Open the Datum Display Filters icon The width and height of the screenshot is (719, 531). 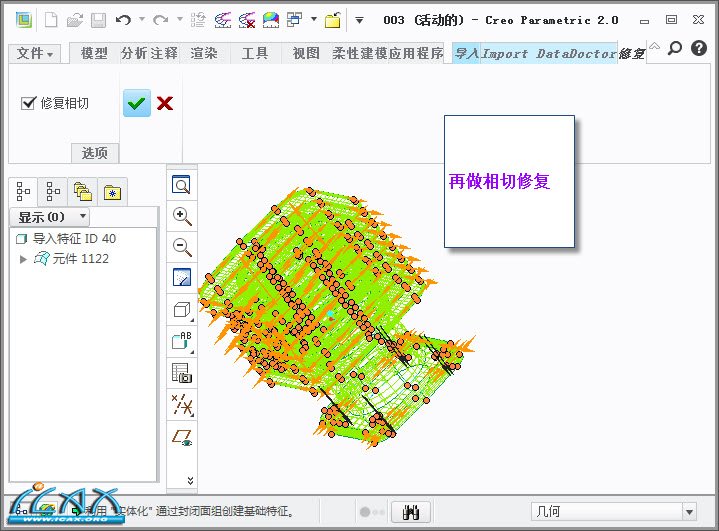click(x=182, y=404)
